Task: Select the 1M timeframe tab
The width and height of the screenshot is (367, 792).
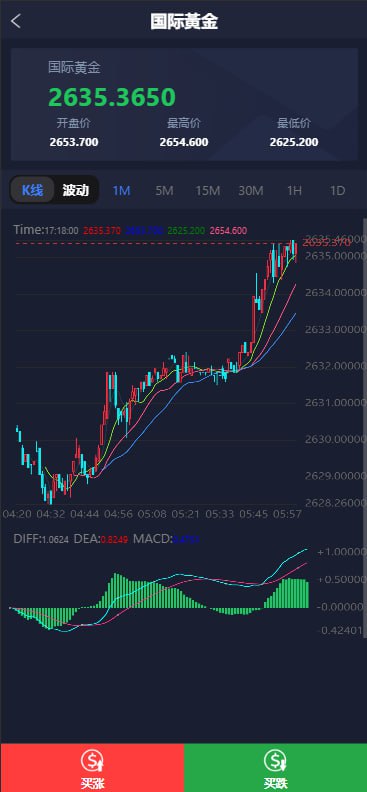Action: click(122, 190)
